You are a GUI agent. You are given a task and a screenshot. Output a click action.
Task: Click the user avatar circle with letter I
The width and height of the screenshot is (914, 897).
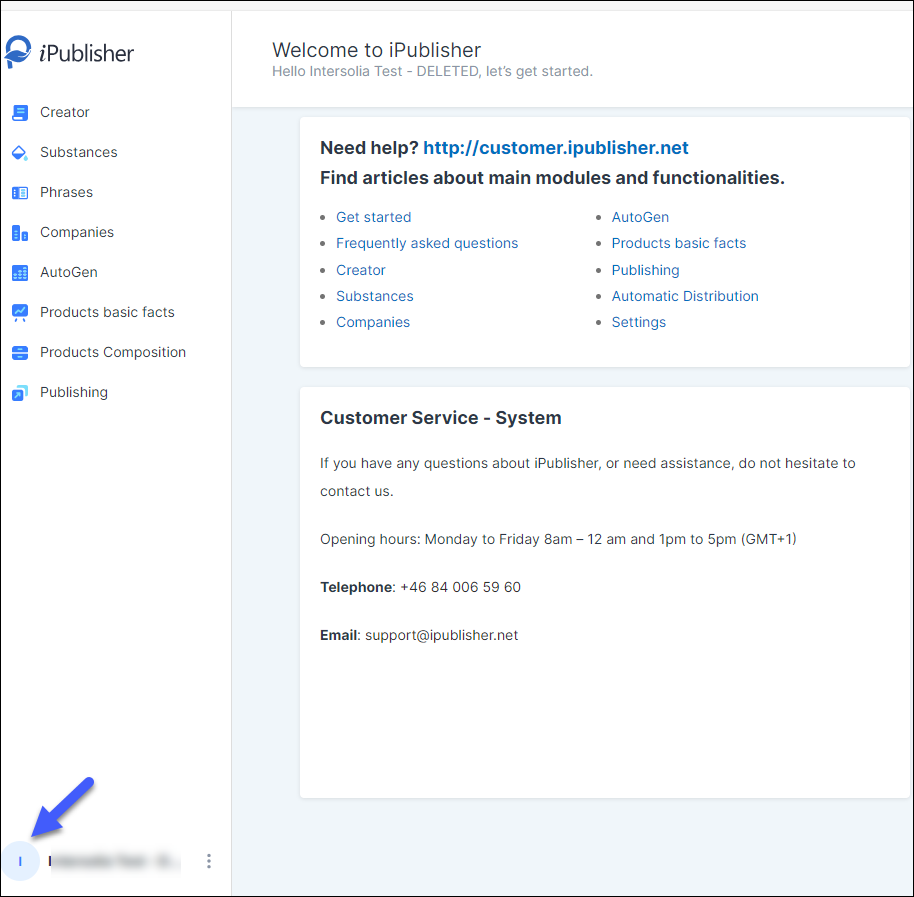(x=20, y=861)
